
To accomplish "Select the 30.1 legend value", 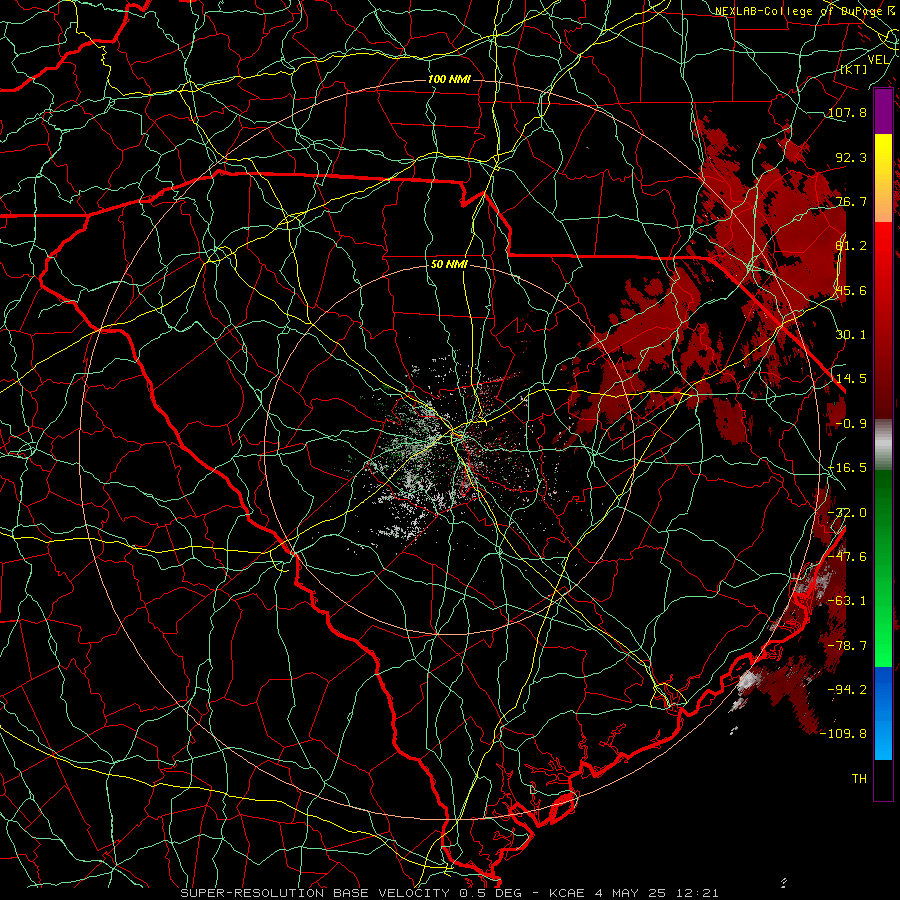I will (x=851, y=335).
